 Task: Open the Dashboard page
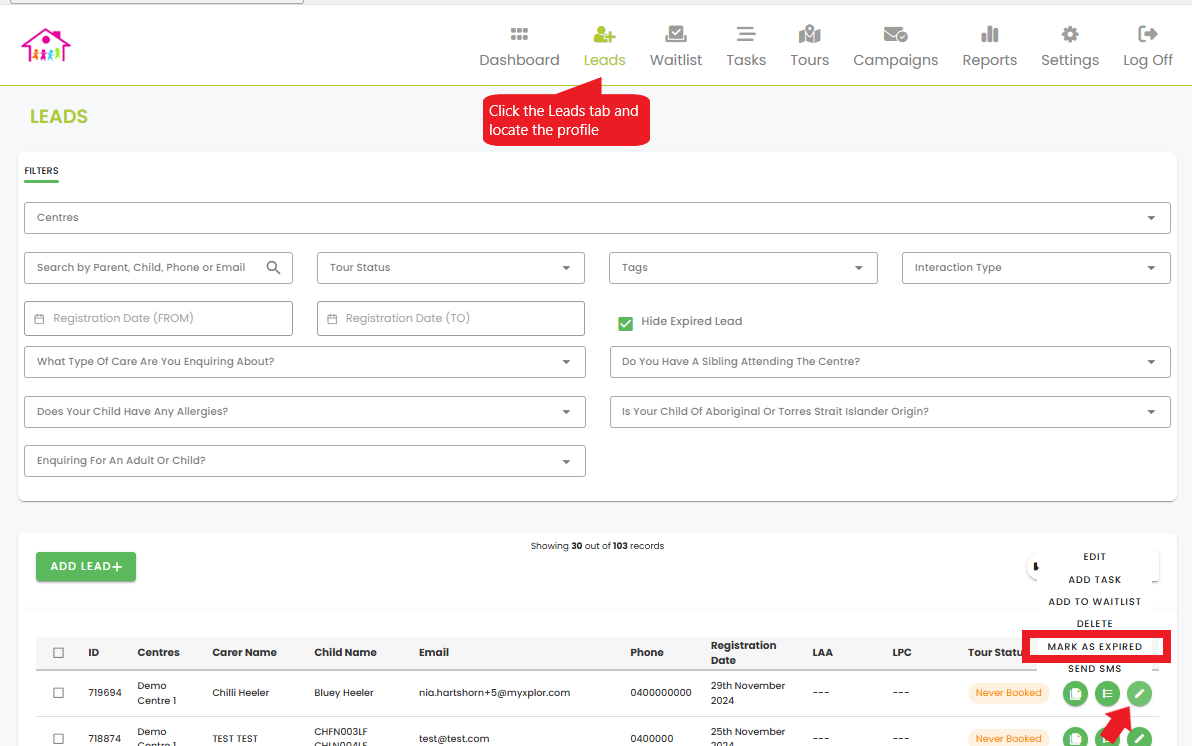point(519,46)
